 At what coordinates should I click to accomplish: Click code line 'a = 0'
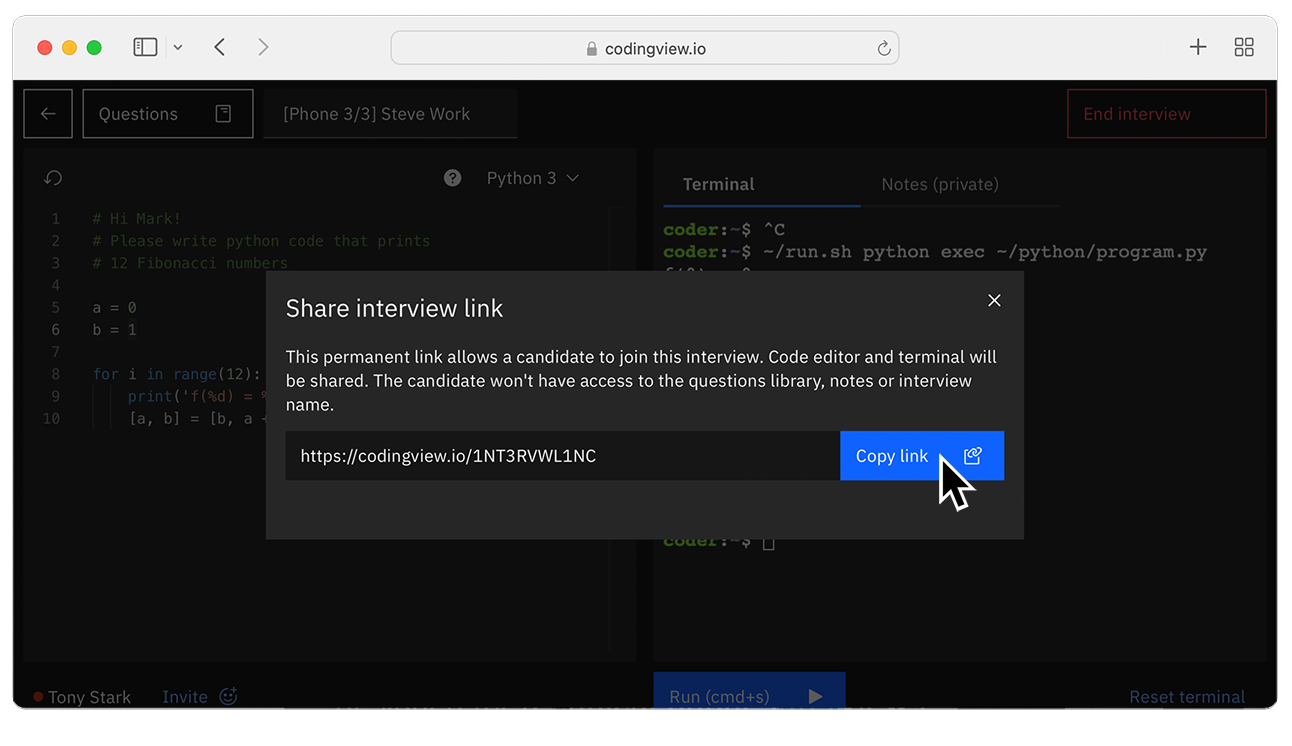(114, 308)
